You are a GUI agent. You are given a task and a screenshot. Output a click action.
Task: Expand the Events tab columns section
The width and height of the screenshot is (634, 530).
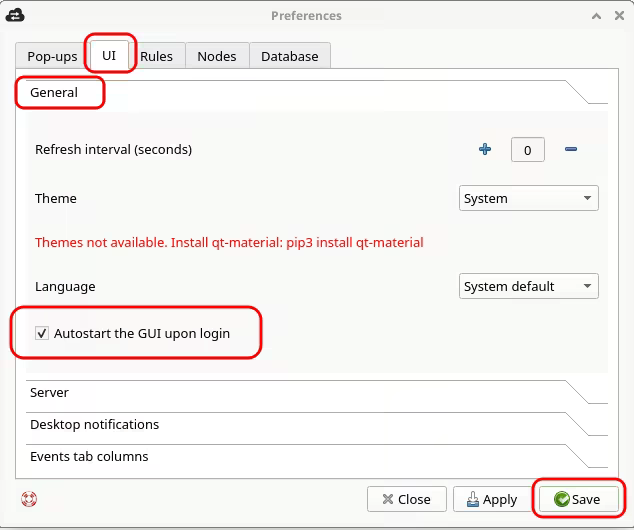tap(89, 457)
